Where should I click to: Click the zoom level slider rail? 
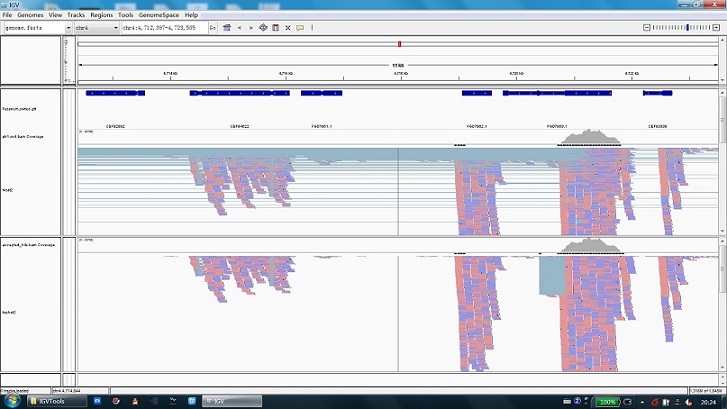point(681,28)
